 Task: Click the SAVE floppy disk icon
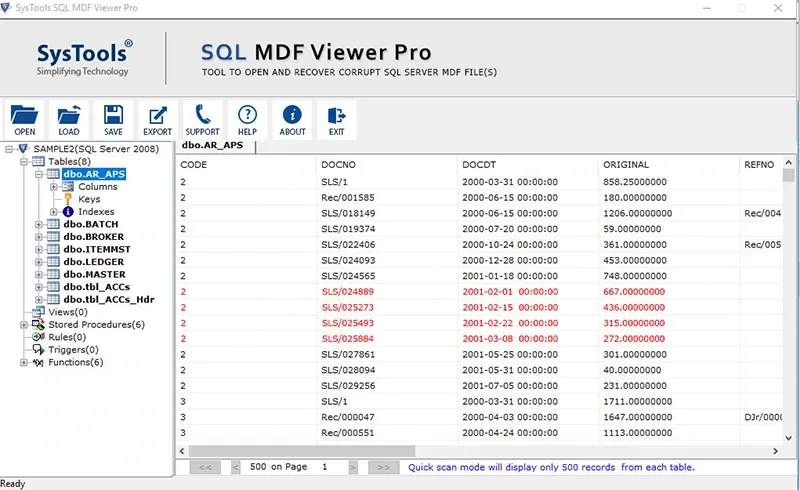pyautogui.click(x=113, y=115)
